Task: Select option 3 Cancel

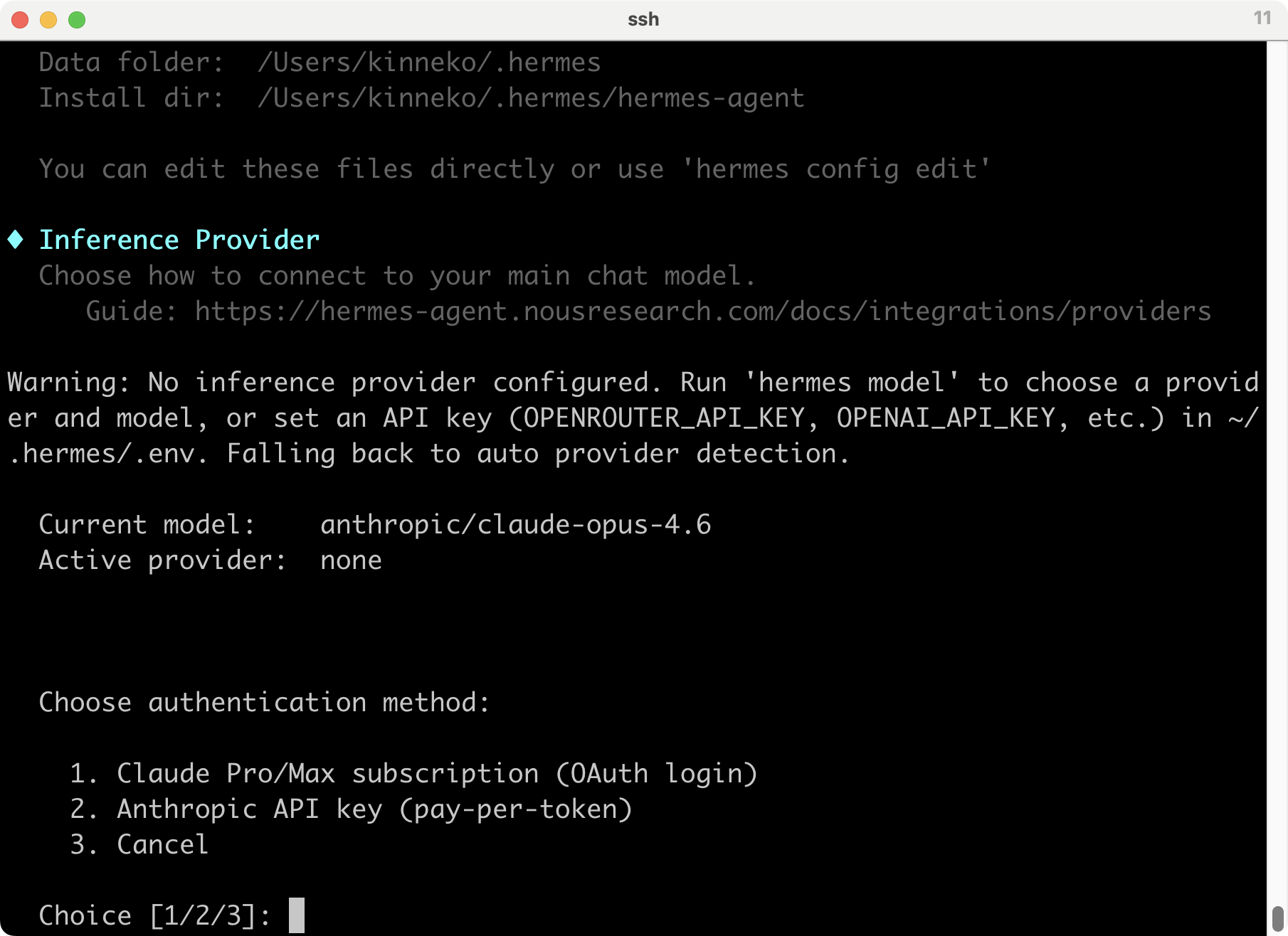Action: (139, 844)
